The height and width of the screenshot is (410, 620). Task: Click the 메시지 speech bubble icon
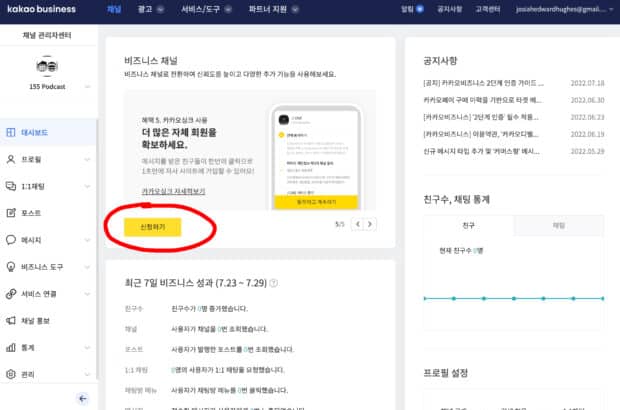(x=11, y=240)
